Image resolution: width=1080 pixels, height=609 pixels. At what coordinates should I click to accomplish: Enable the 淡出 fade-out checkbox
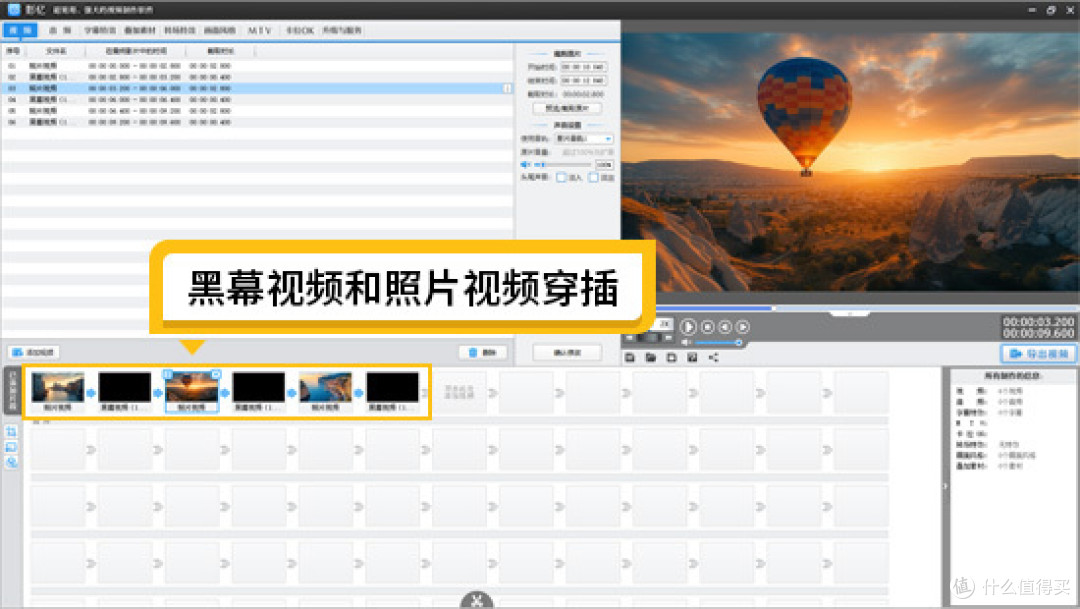click(593, 178)
